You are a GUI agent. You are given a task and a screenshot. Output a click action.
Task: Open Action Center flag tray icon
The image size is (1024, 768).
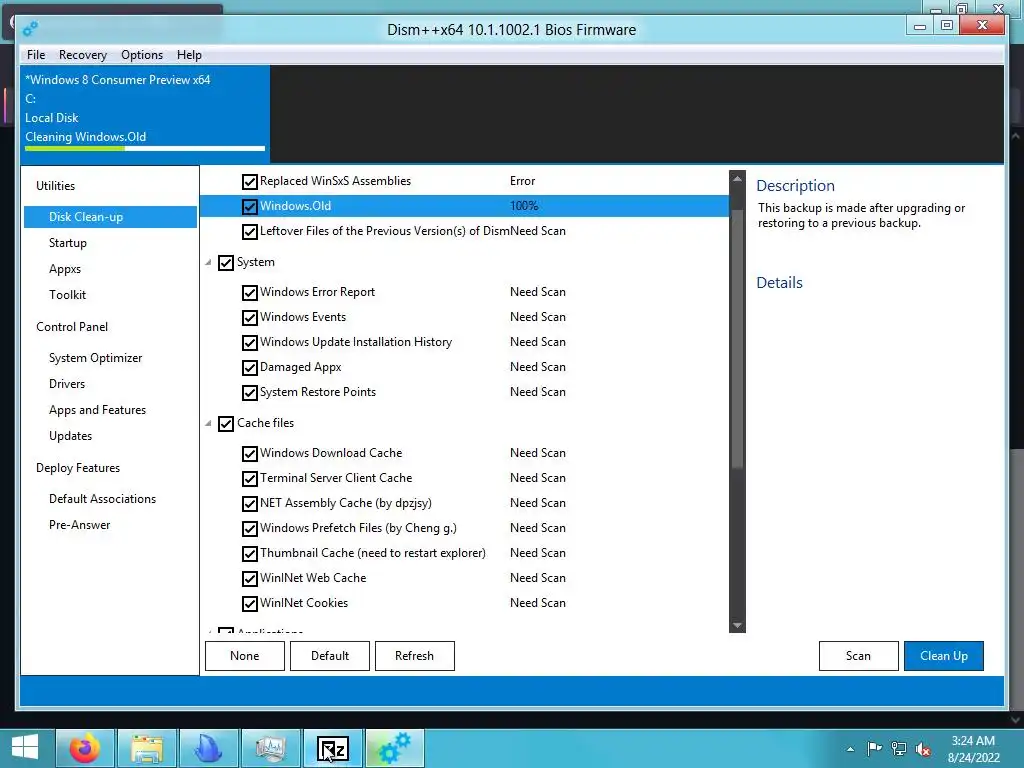tap(874, 748)
